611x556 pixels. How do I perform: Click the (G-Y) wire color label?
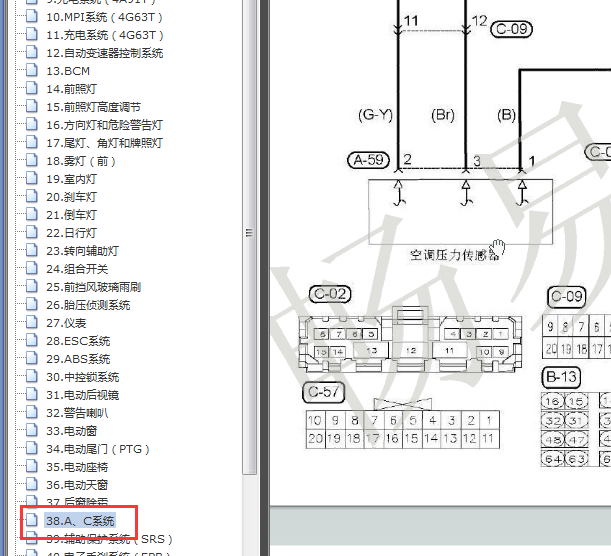(x=375, y=115)
